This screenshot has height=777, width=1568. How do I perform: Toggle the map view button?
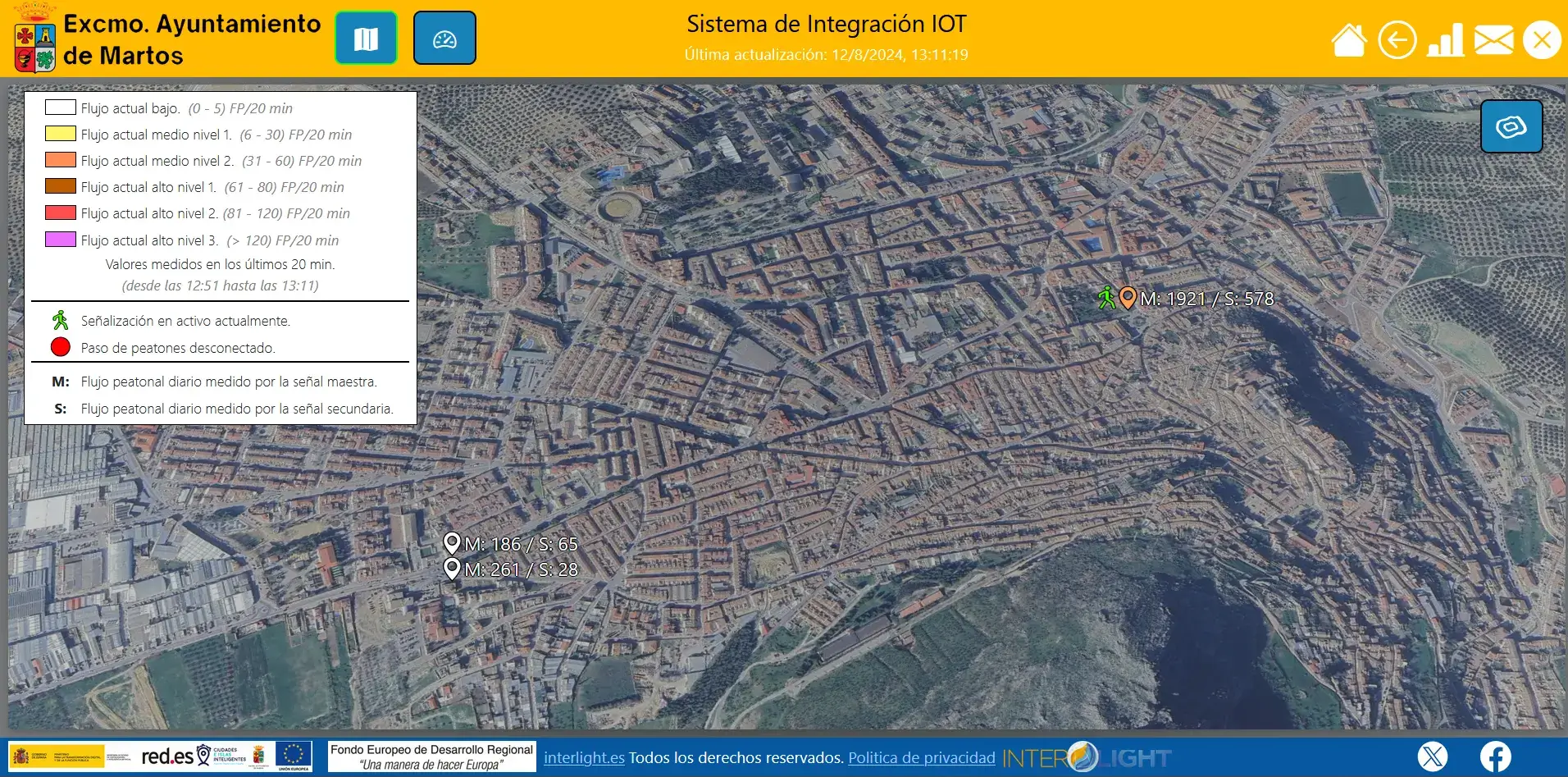[x=366, y=37]
